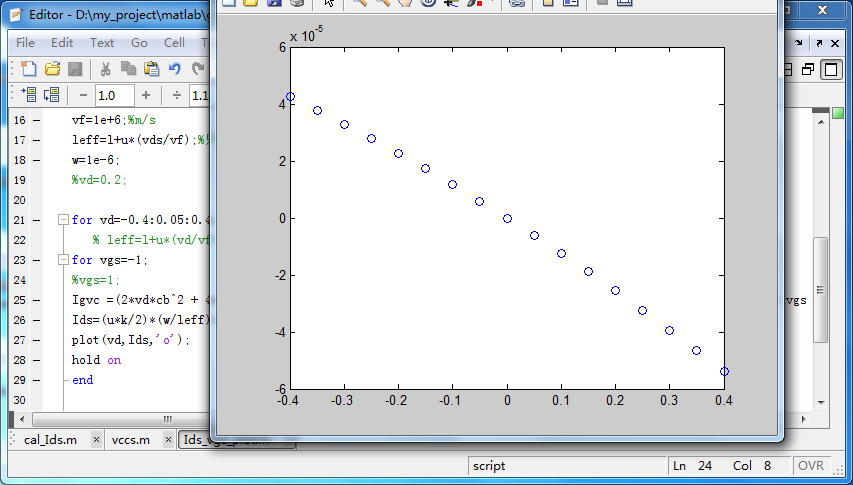Select the Zoom In tool in figure

(359, 2)
